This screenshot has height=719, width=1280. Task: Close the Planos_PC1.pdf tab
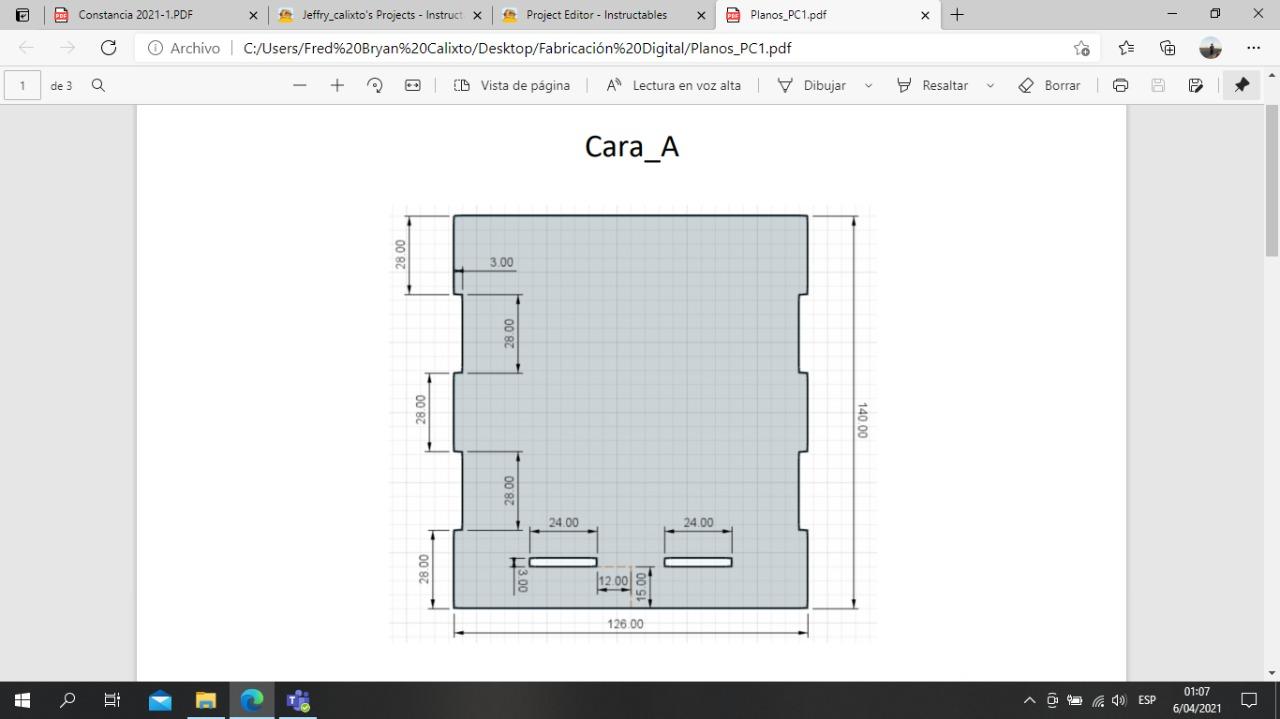[925, 15]
